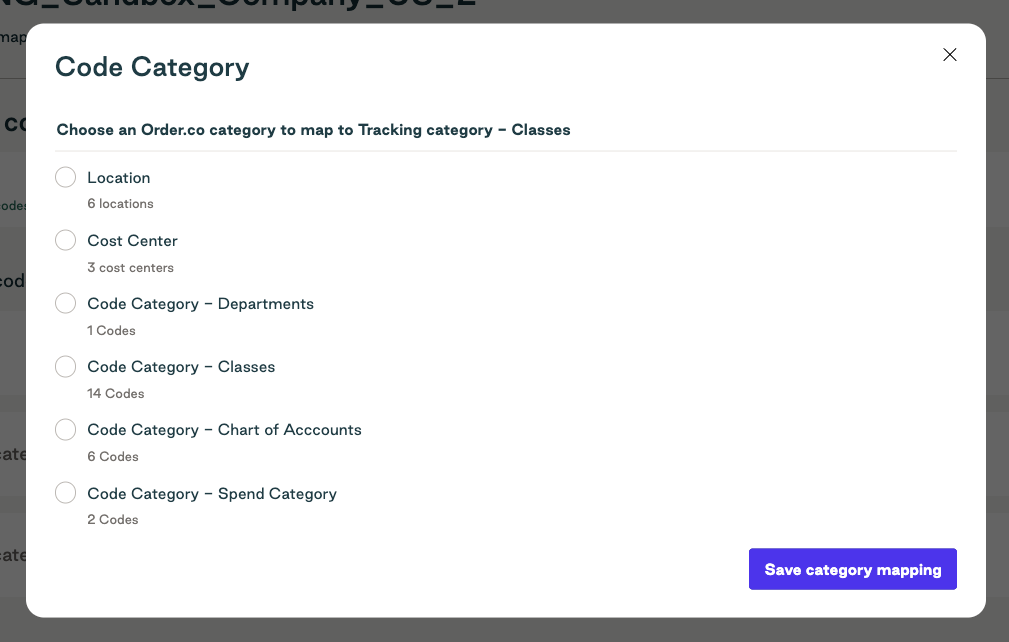Click the 'Code Category – Classes' label text
This screenshot has width=1009, height=642.
click(x=181, y=367)
